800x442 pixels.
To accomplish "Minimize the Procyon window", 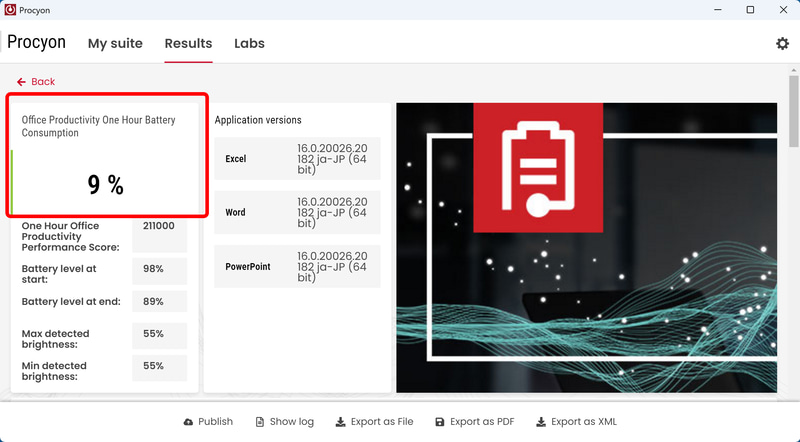I will 717,10.
